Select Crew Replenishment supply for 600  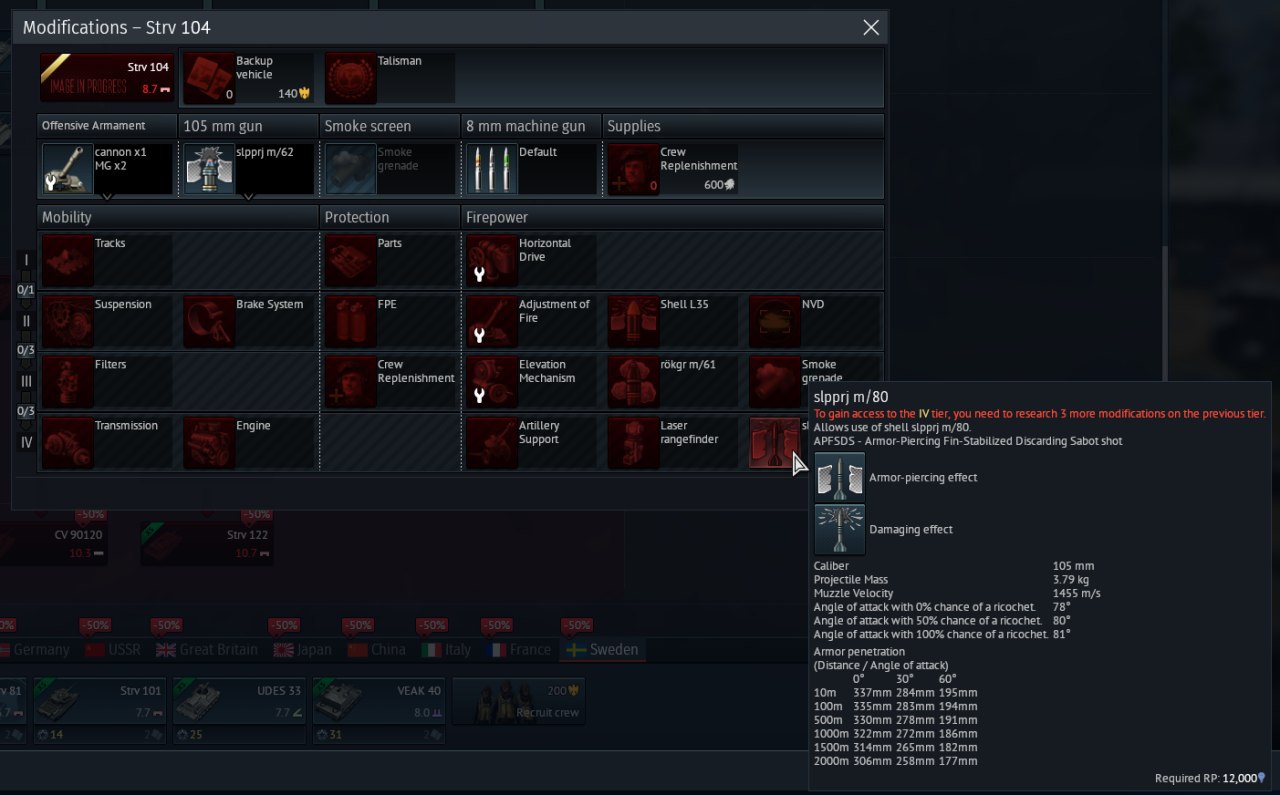pyautogui.click(x=673, y=169)
